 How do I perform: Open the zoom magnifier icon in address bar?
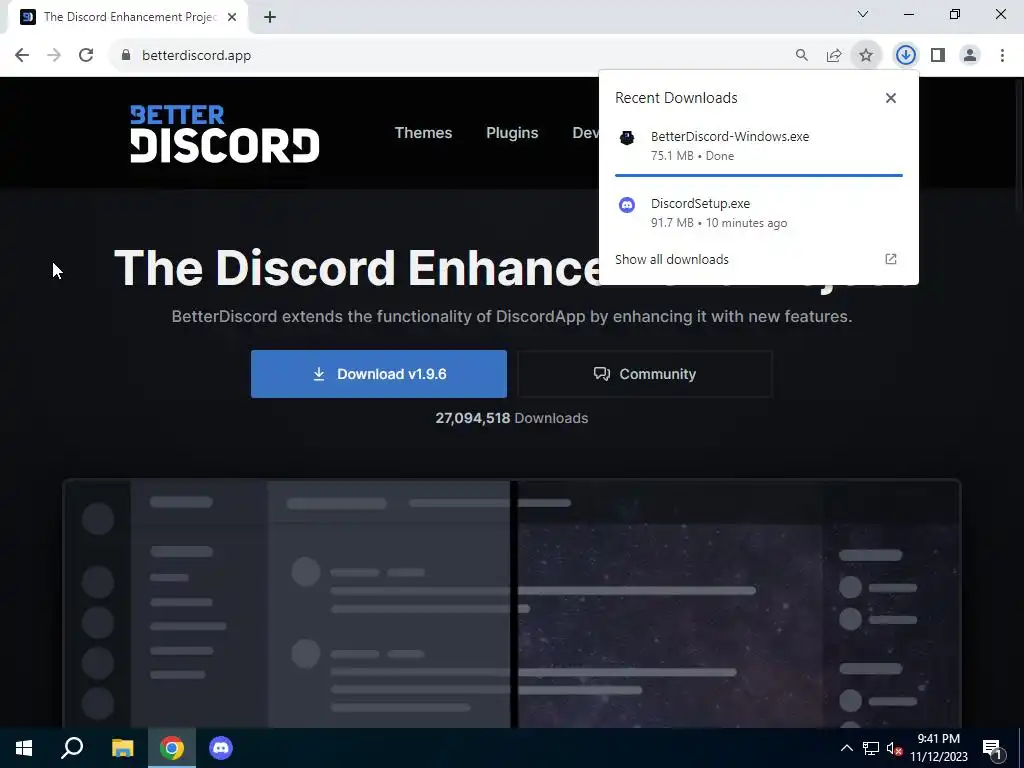click(x=801, y=56)
